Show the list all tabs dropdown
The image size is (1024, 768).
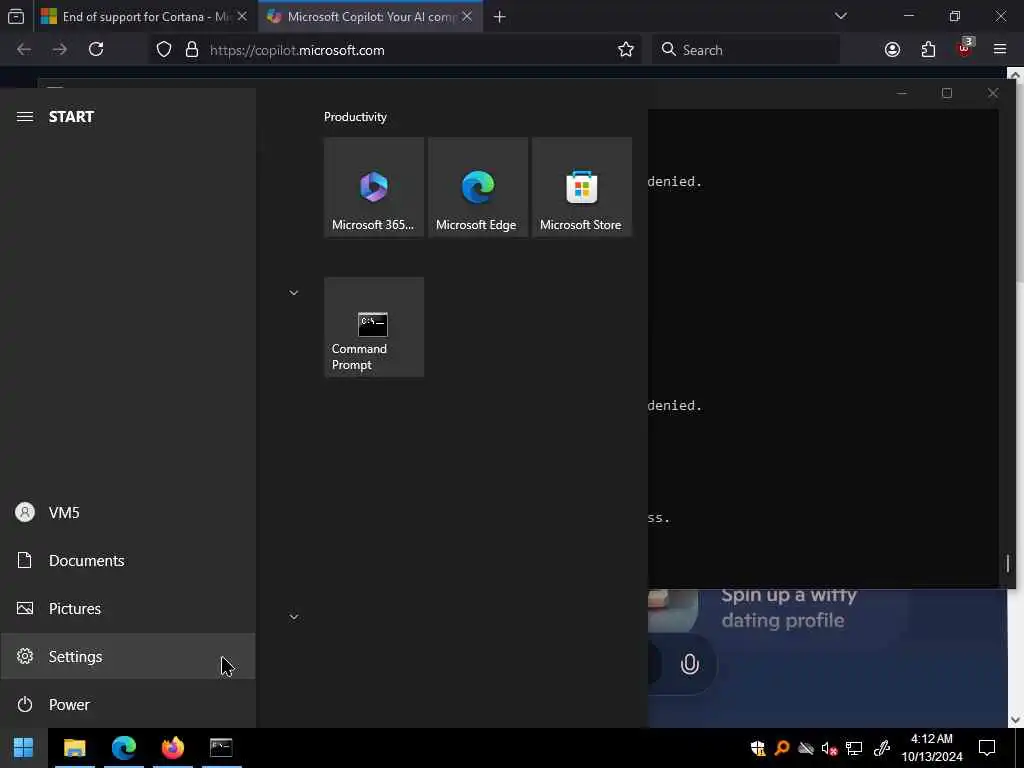pyautogui.click(x=841, y=16)
